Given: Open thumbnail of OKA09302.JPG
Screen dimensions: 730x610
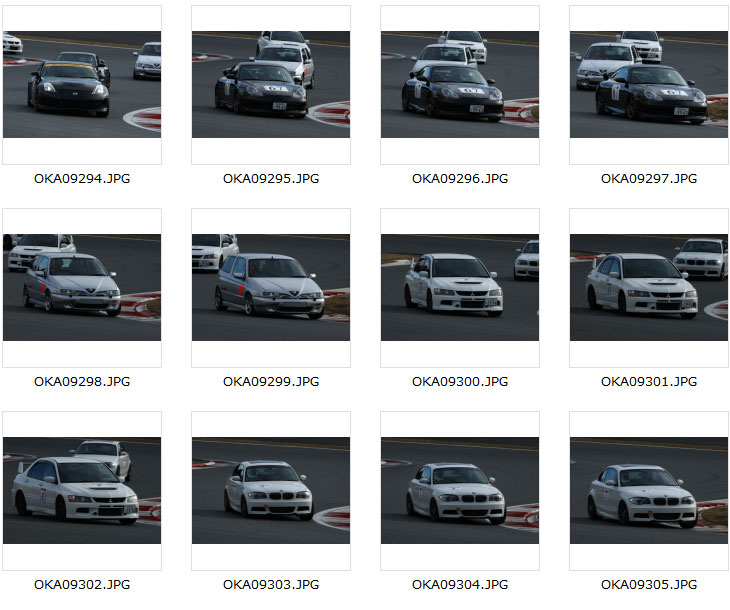Looking at the screenshot, I should click(82, 490).
